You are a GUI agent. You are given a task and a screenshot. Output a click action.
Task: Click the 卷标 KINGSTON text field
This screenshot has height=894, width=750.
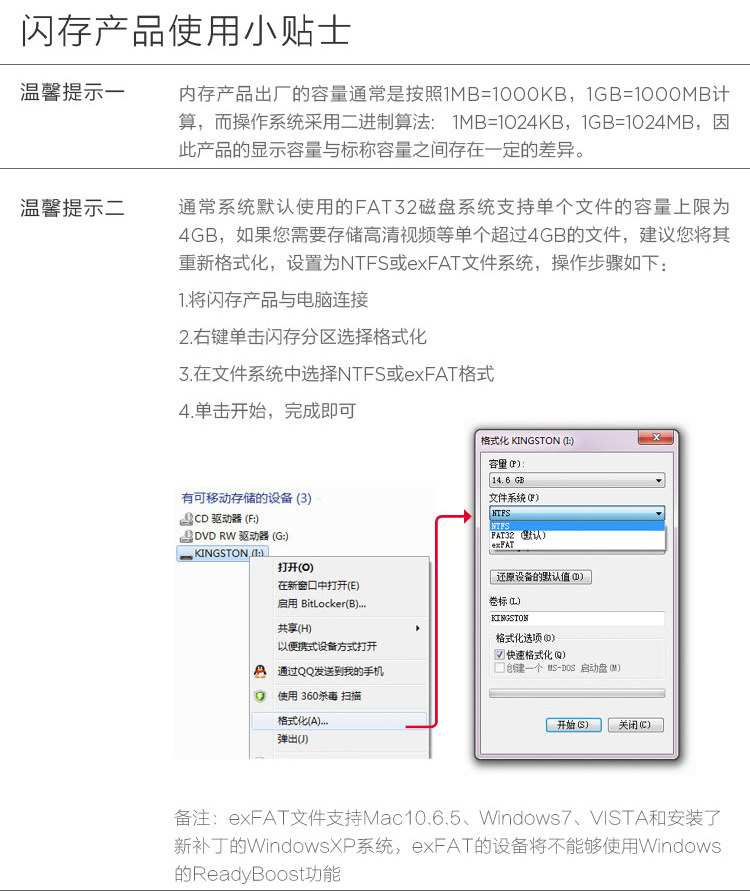[577, 618]
